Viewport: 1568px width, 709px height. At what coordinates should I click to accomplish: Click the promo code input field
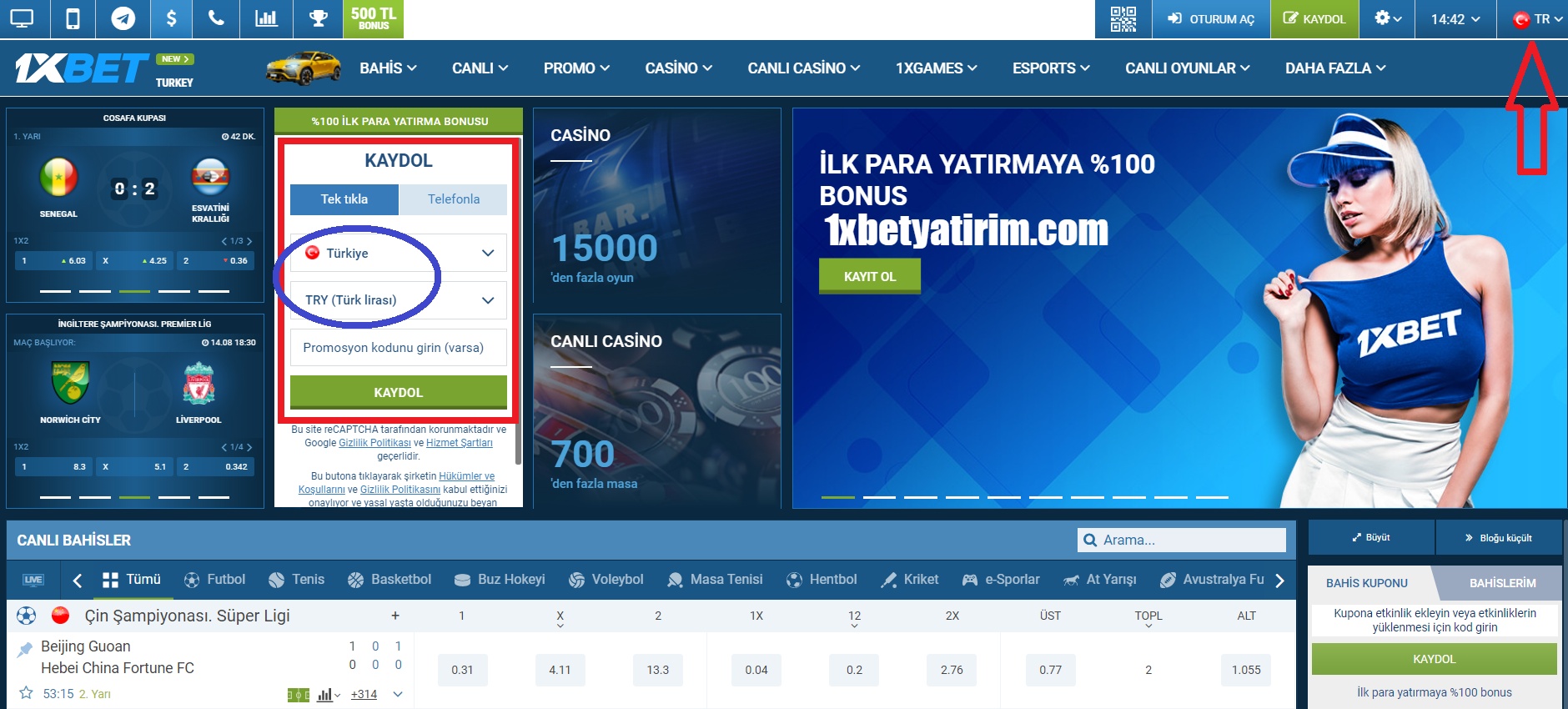tap(399, 348)
